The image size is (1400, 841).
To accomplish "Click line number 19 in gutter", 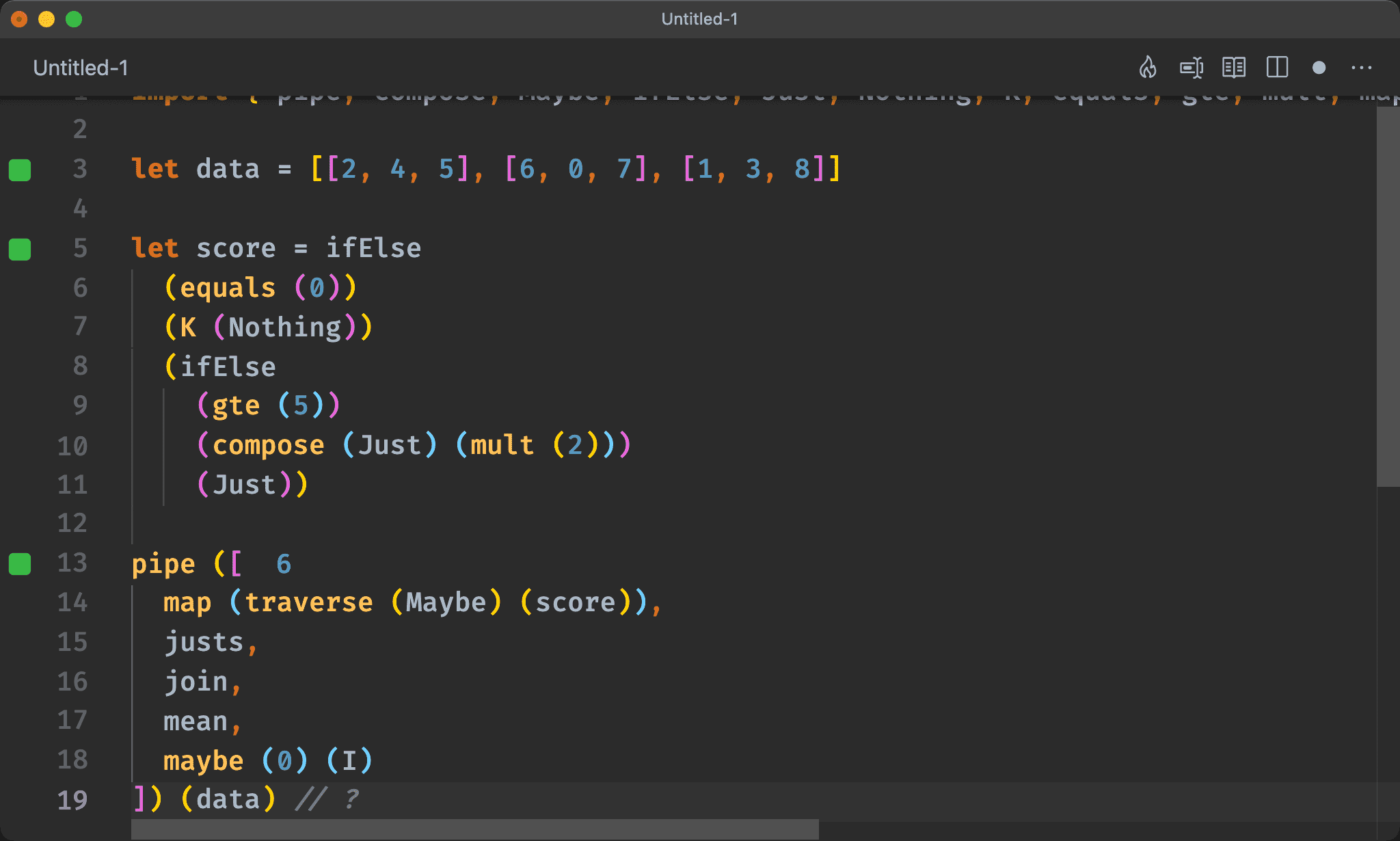I will click(72, 799).
